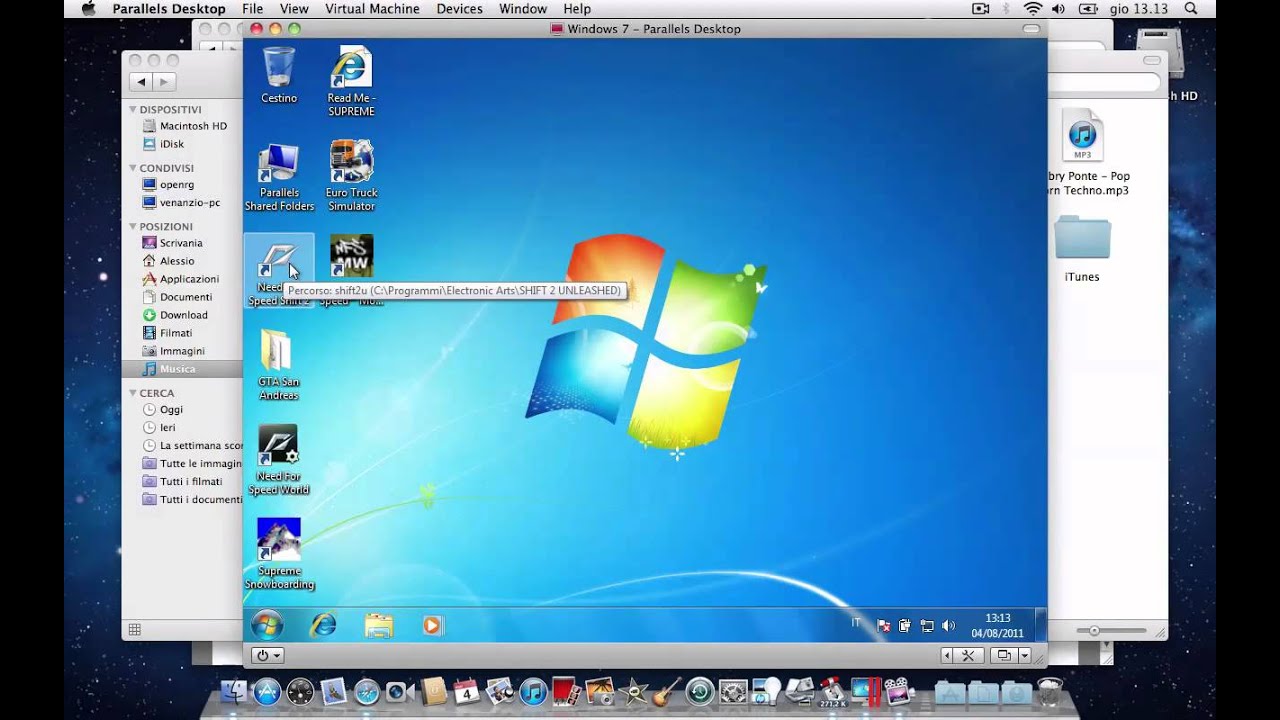Open the Trash in the Dock
This screenshot has width=1280, height=720.
pos(1050,692)
